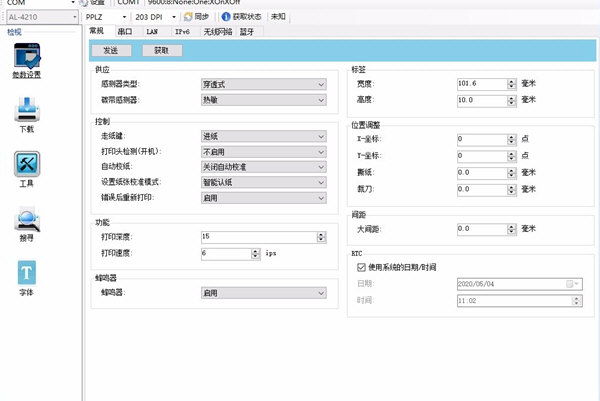Click the 宽度 spinner arrows
This screenshot has width=600, height=401.
[512, 84]
